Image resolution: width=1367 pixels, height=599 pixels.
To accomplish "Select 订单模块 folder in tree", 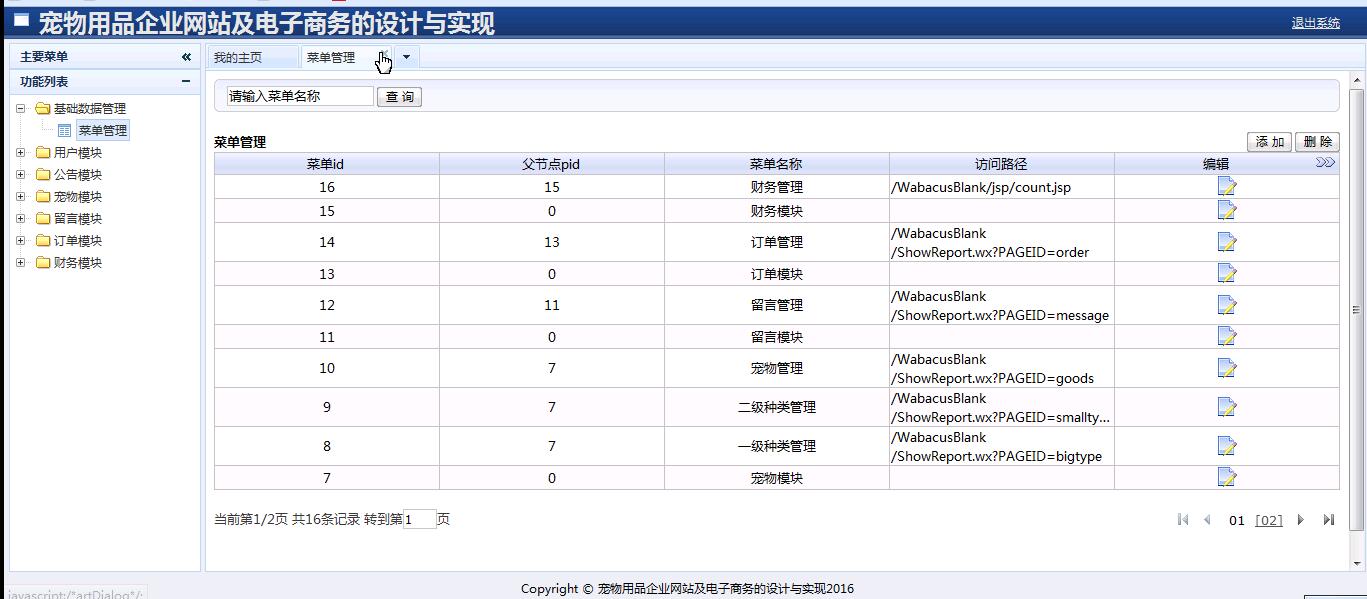I will point(78,241).
